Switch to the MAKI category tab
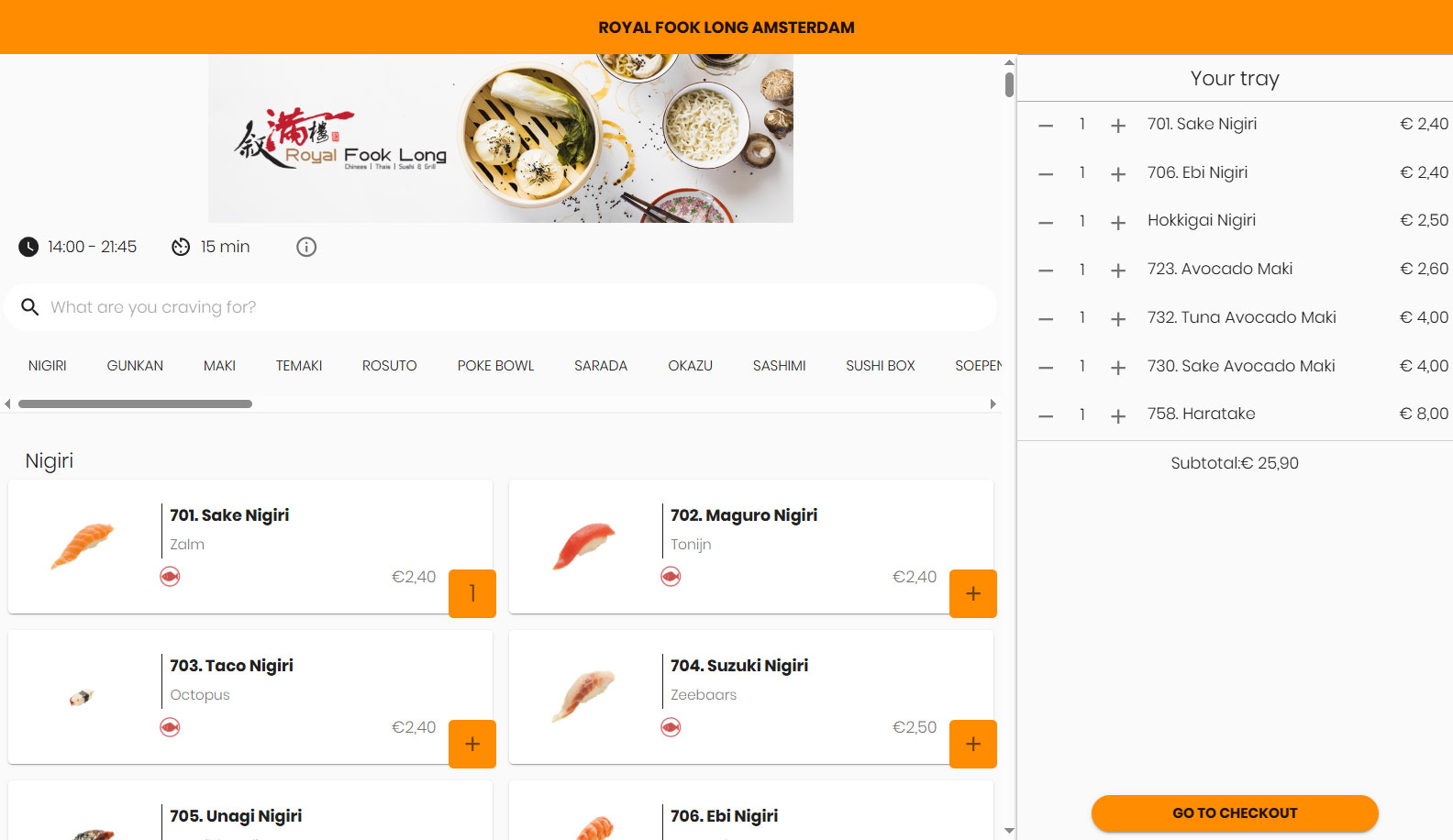This screenshot has height=840, width=1453. [219, 366]
